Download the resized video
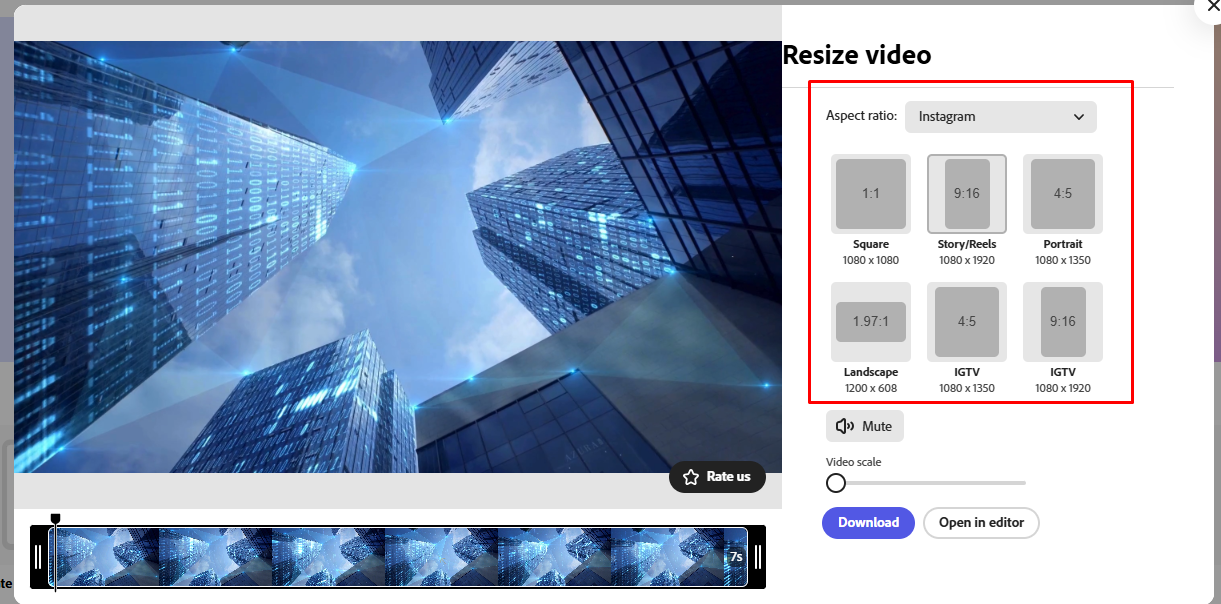Image resolution: width=1221 pixels, height=604 pixels. tap(868, 522)
